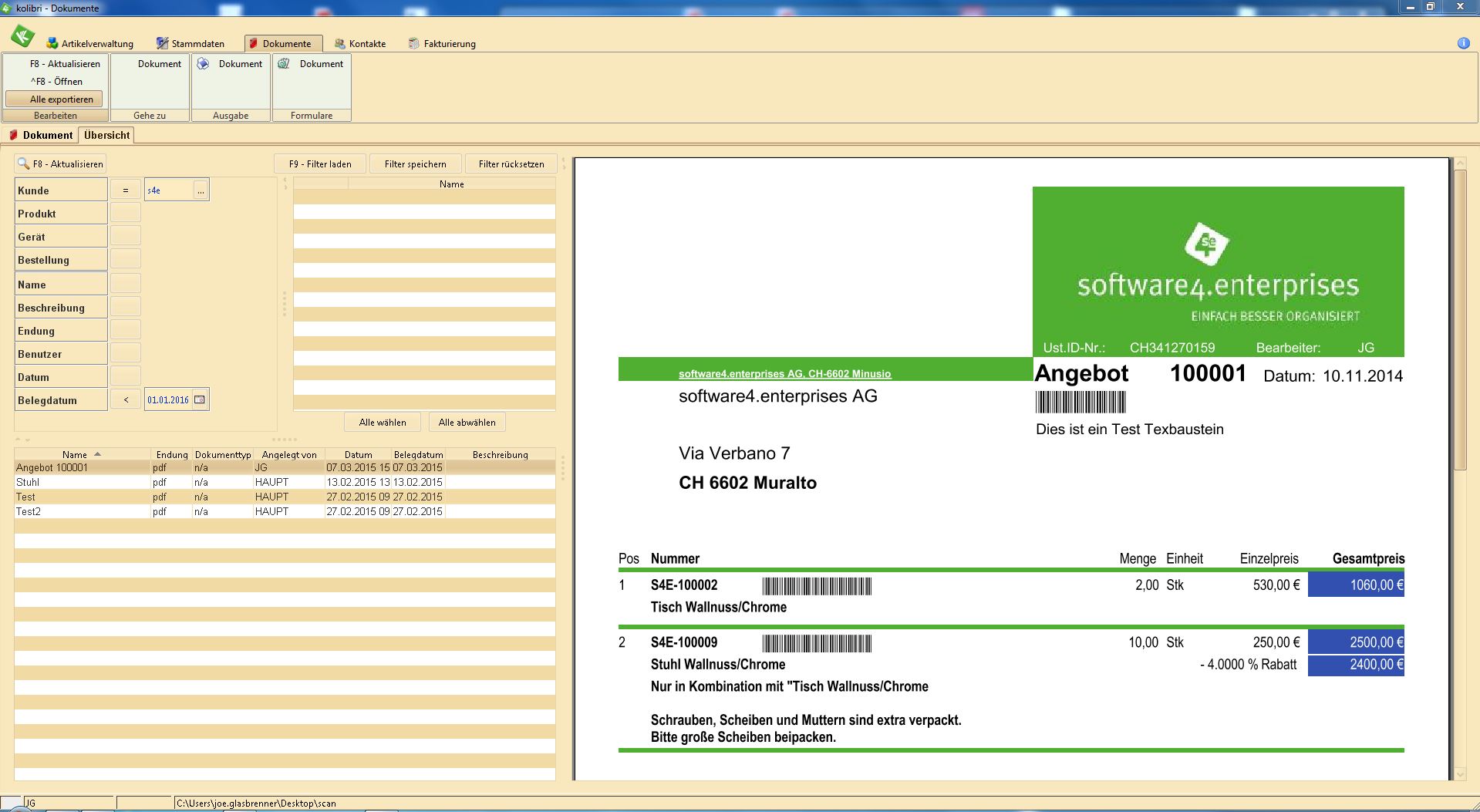Load a filter with F9 - Filter laden
Screen dimensions: 1480x812
320,163
